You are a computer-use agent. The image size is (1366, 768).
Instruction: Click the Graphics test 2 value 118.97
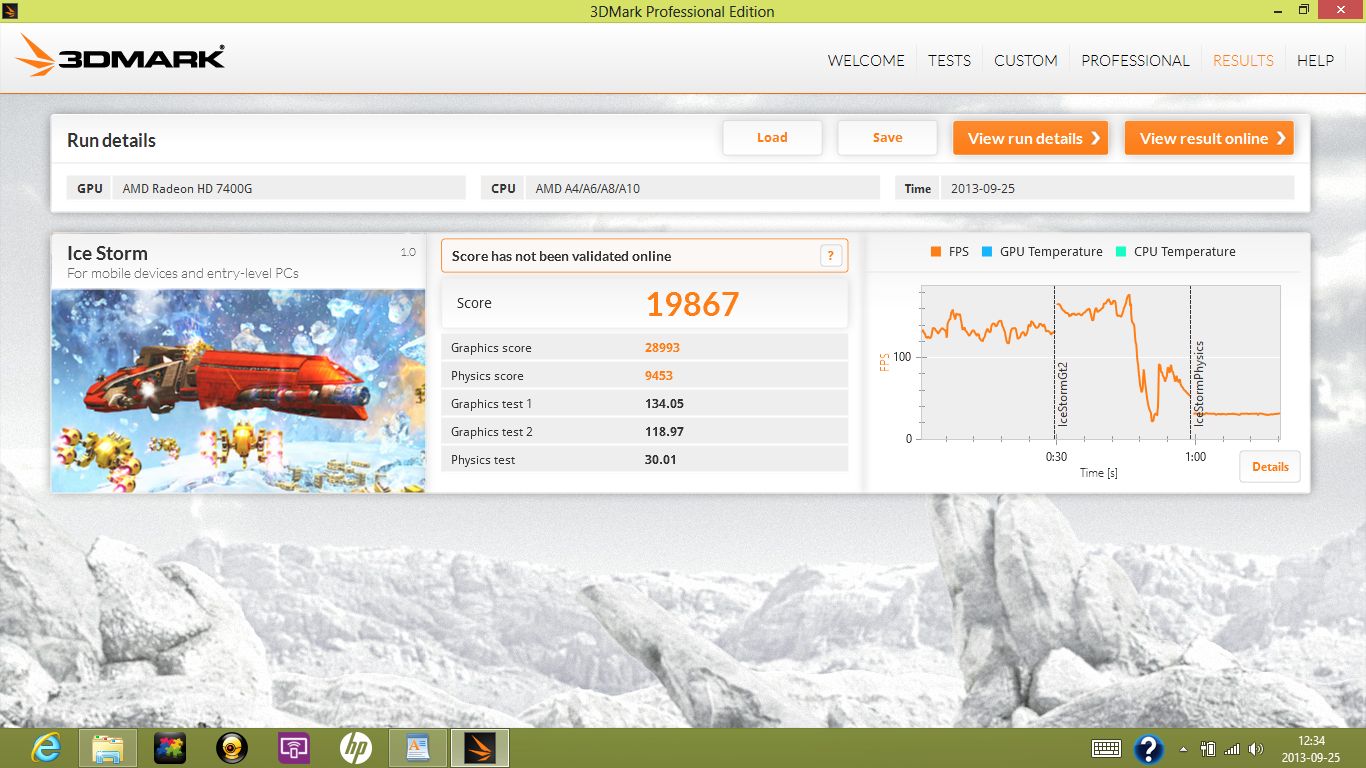(664, 432)
